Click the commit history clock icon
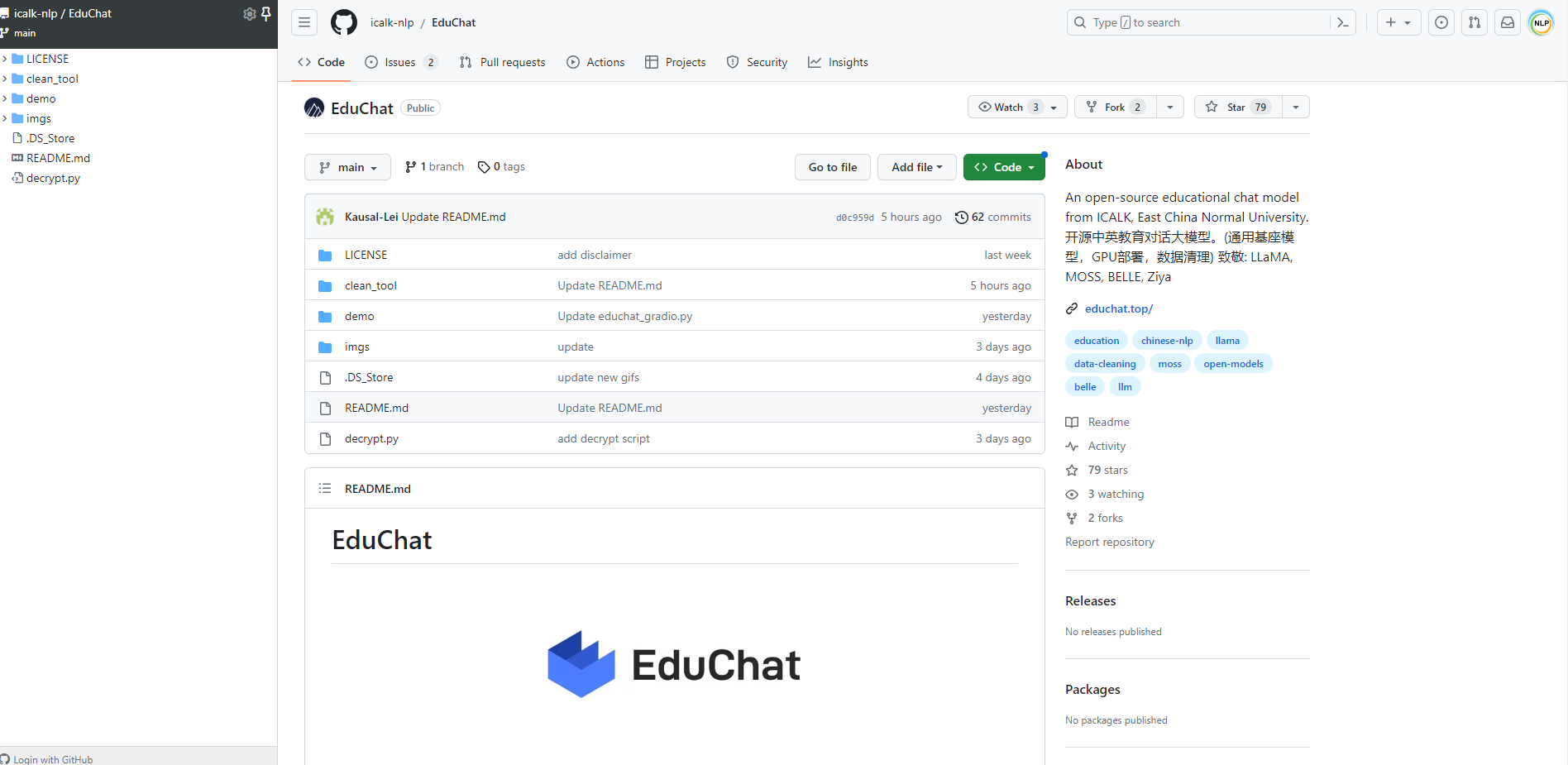 coord(962,217)
